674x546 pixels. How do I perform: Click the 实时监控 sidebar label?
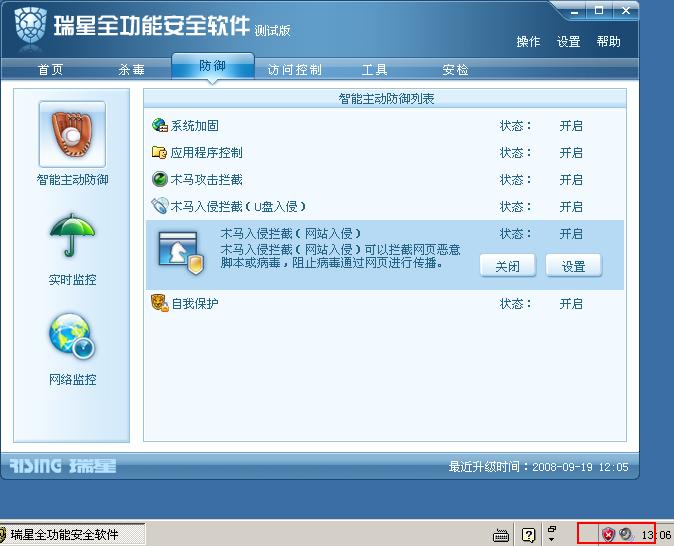(72, 280)
